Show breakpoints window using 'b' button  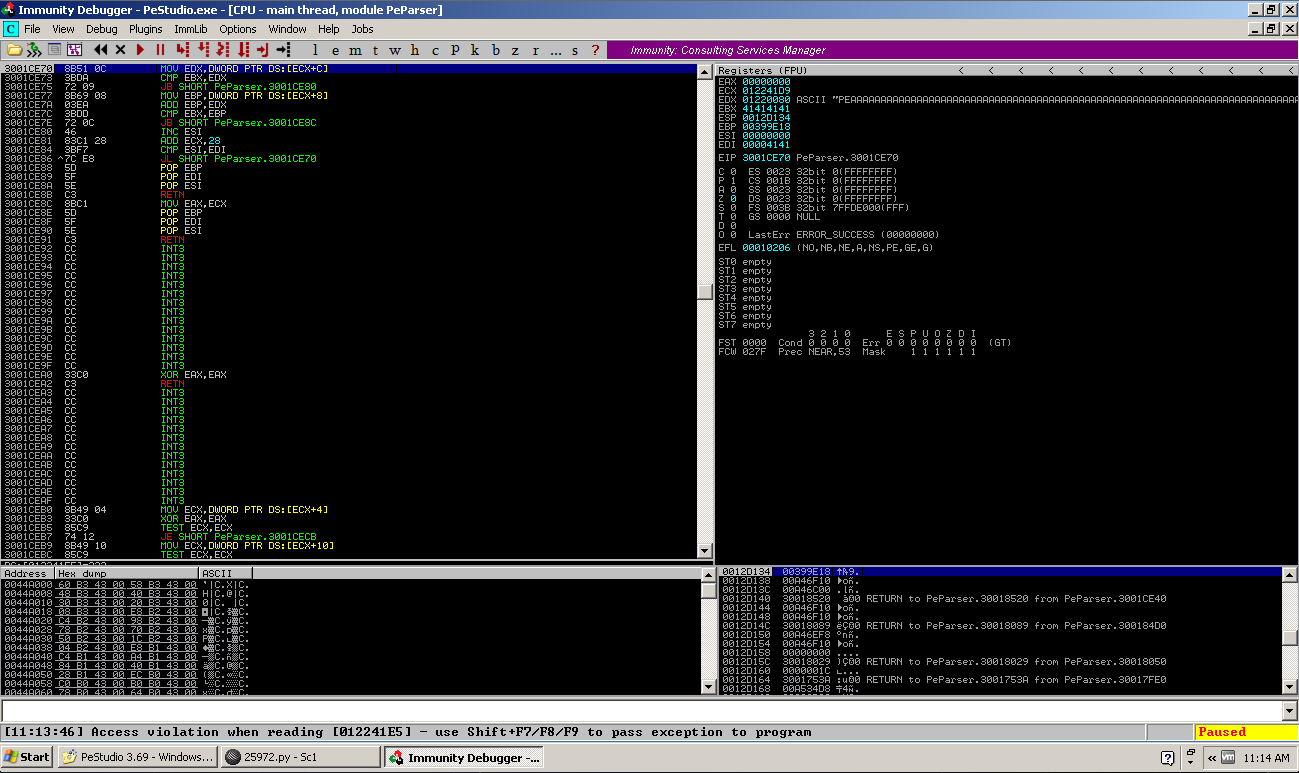point(495,50)
